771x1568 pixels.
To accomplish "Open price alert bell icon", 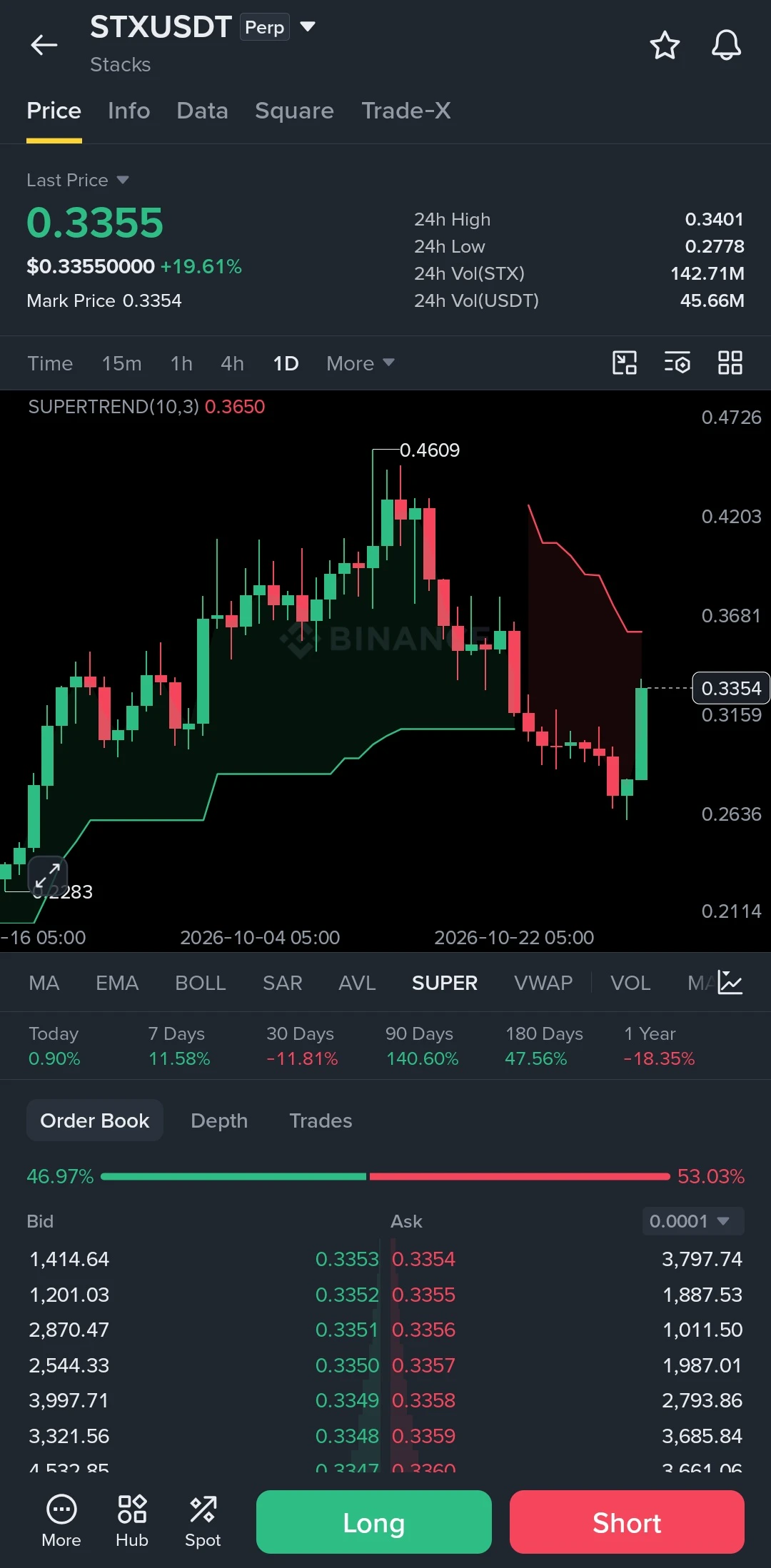I will click(x=726, y=45).
